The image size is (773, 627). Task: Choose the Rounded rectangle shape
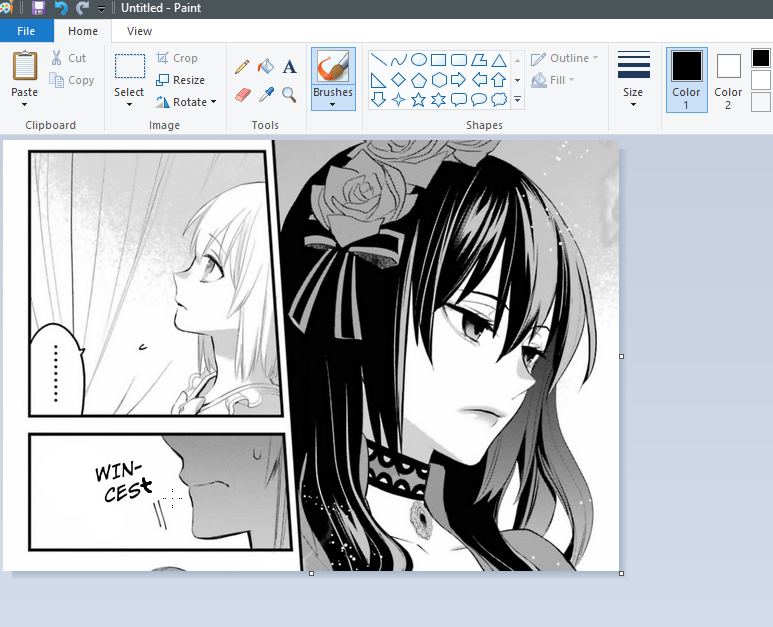458,60
